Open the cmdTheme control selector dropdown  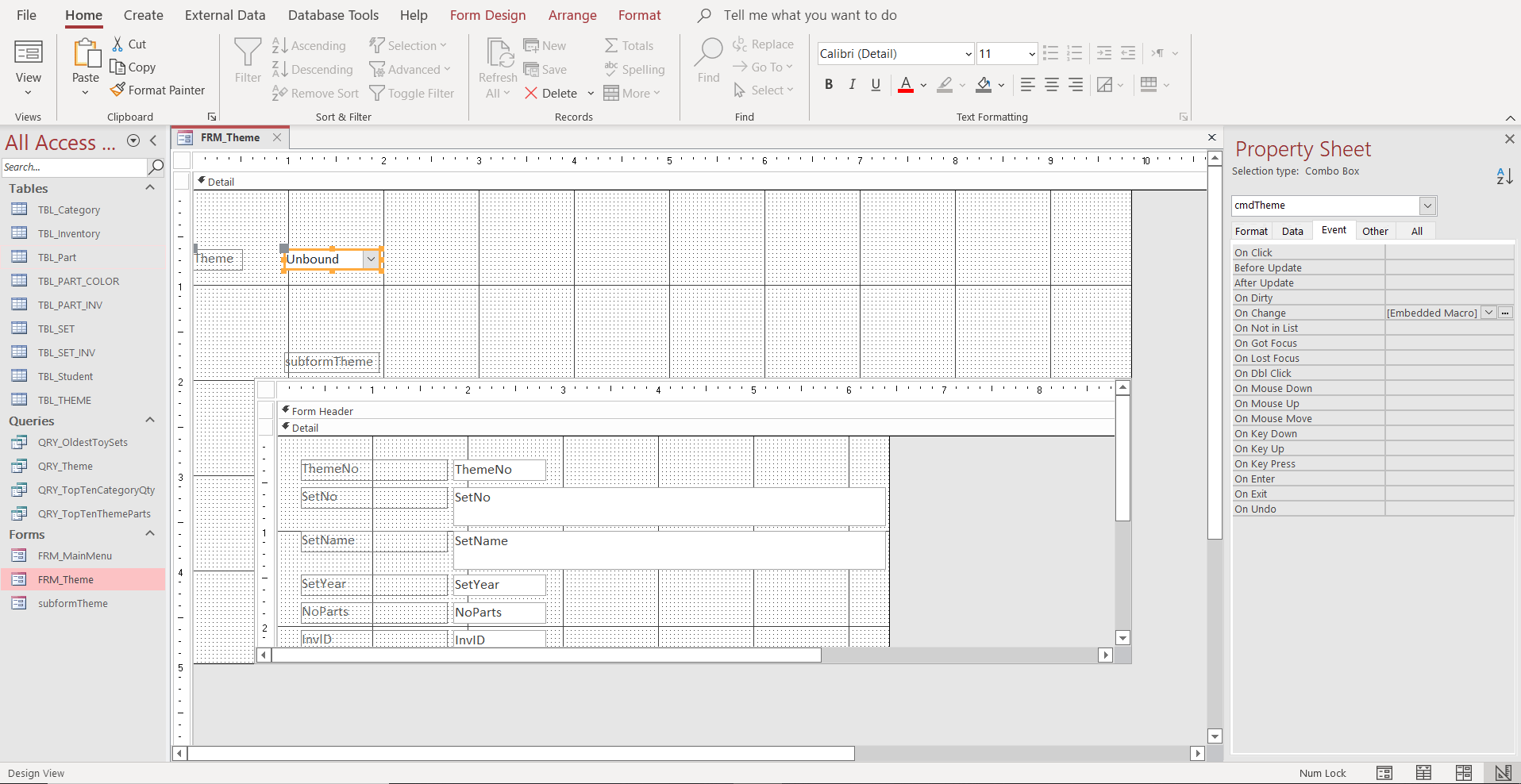(1427, 206)
